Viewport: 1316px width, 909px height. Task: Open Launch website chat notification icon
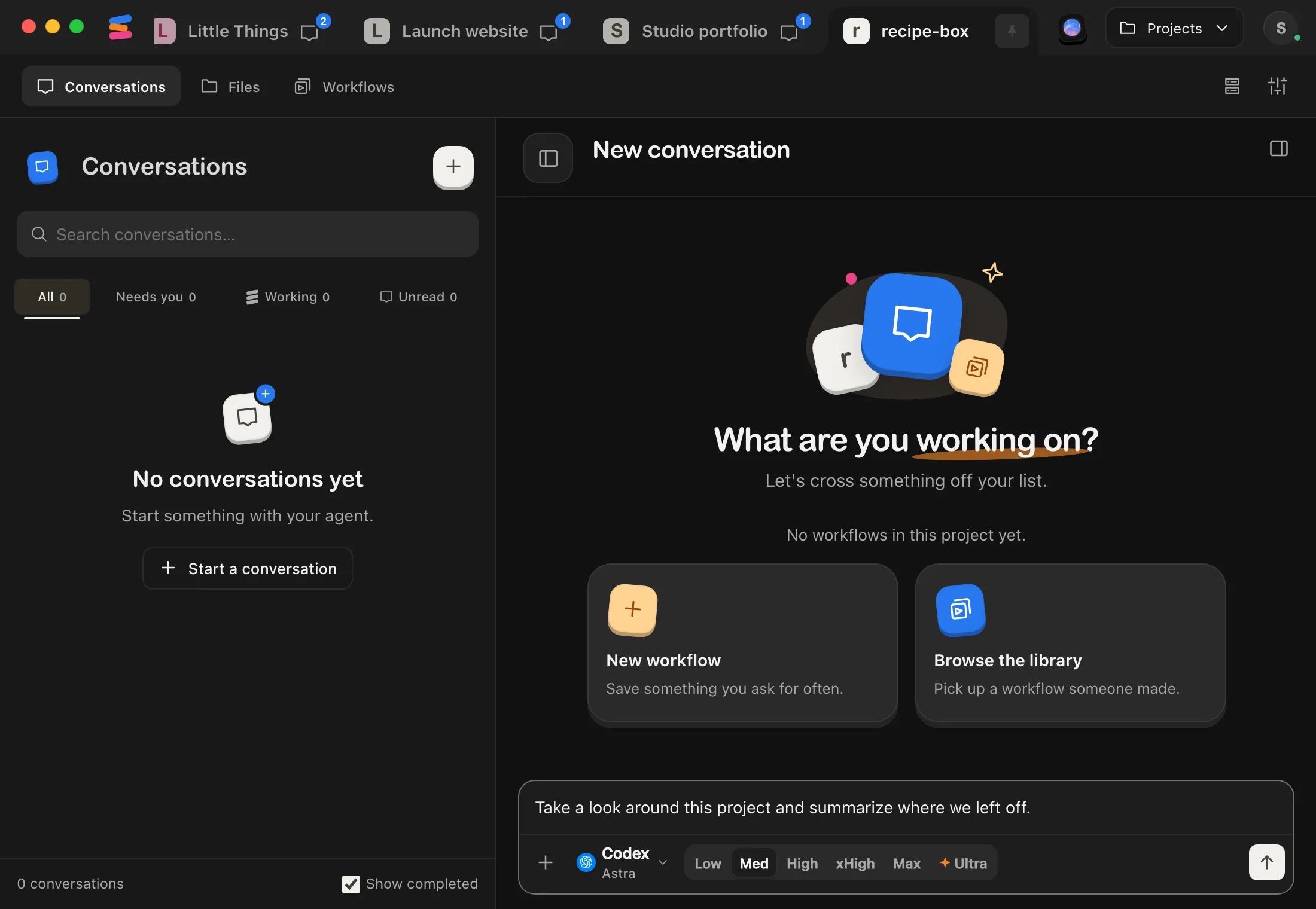tap(554, 29)
